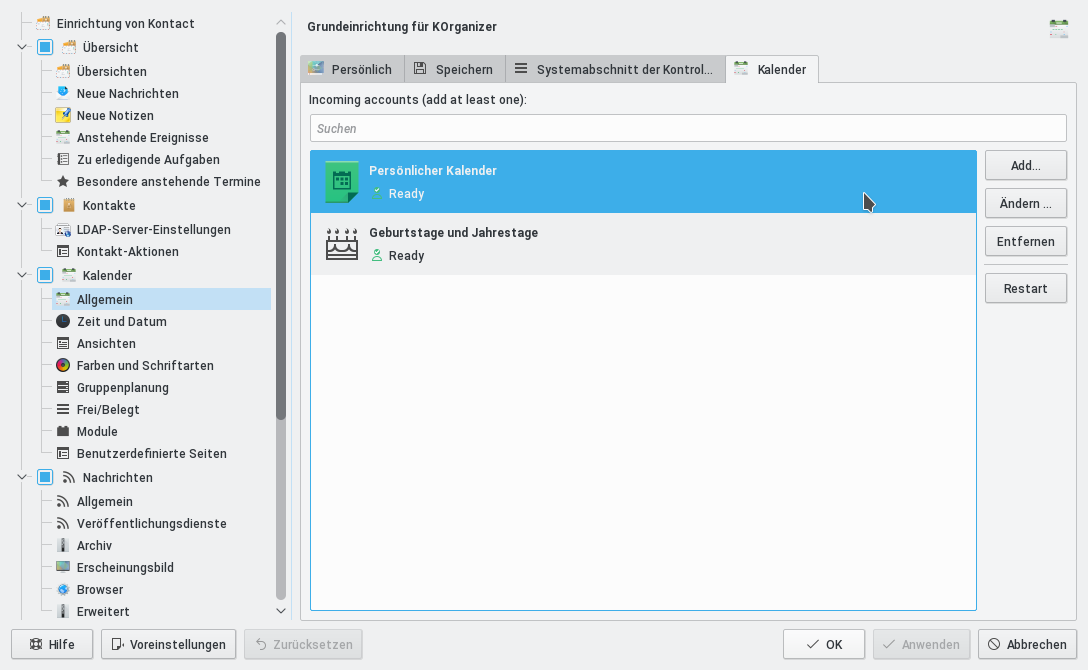
Task: Click the clock icon for Zeit und Datum
Action: coord(63,321)
